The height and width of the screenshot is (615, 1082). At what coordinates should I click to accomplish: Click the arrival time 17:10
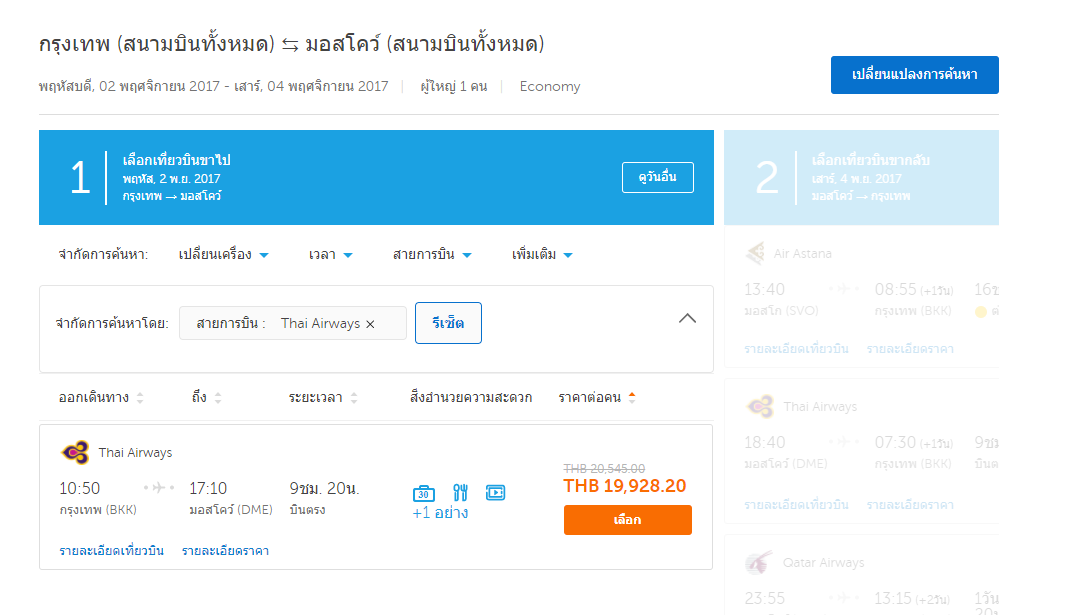(208, 489)
